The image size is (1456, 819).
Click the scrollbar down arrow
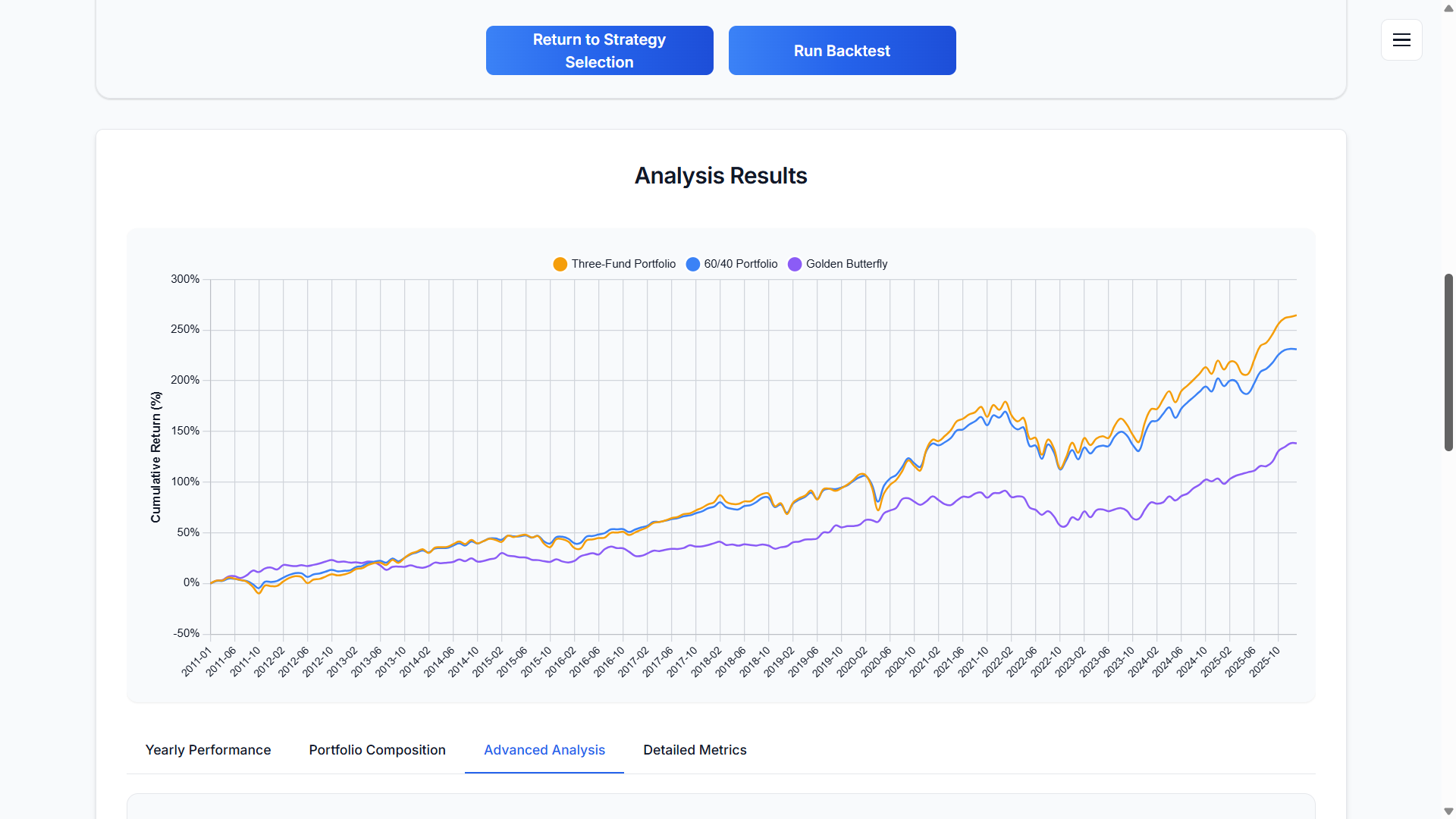pyautogui.click(x=1448, y=811)
